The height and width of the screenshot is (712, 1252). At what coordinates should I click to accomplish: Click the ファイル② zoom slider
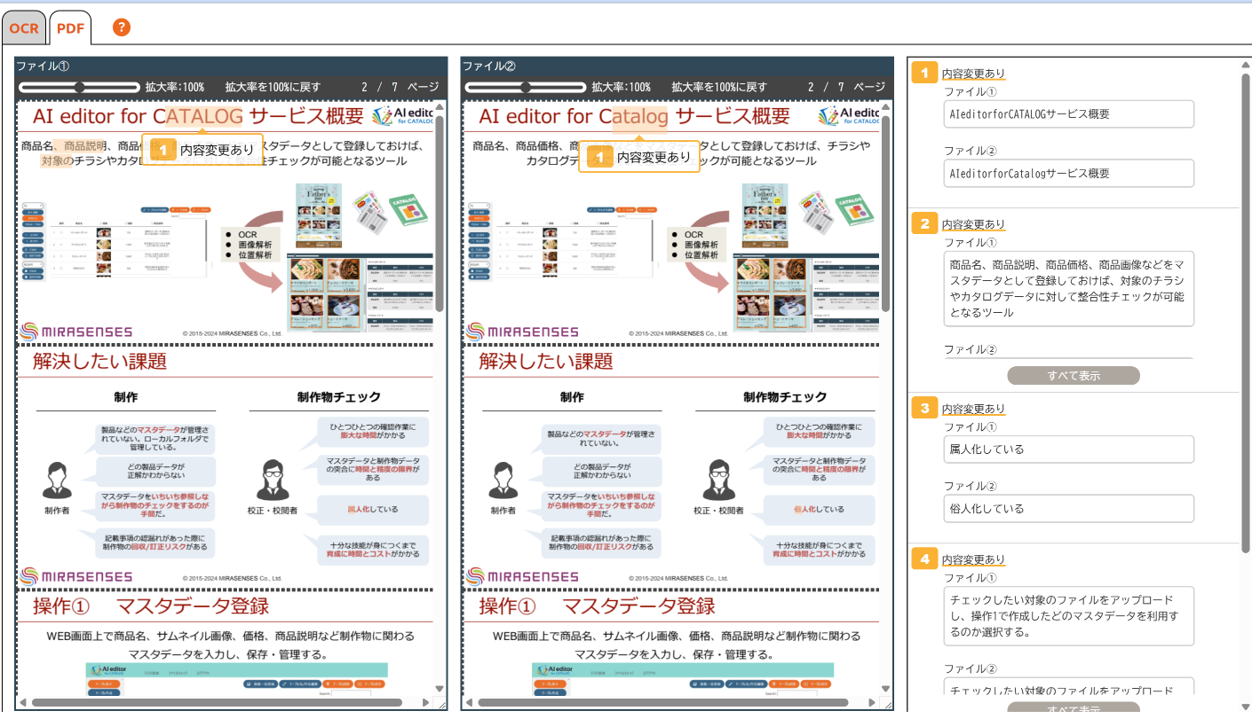[x=525, y=88]
